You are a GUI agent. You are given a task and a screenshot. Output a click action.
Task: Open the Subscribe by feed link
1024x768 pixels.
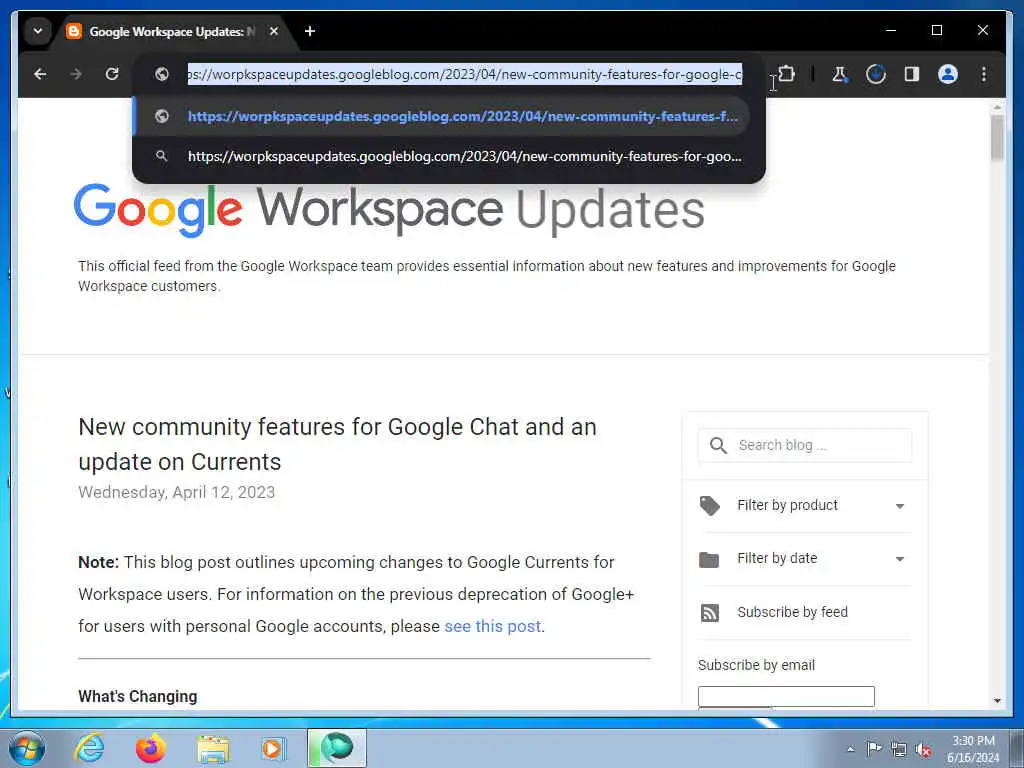tap(792, 612)
